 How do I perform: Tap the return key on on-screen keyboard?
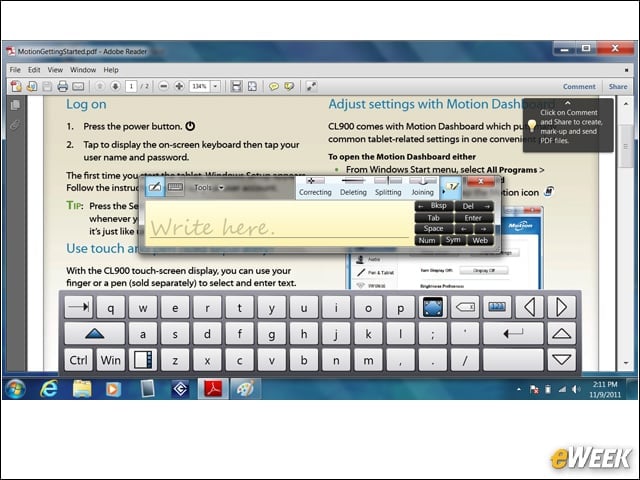click(513, 334)
